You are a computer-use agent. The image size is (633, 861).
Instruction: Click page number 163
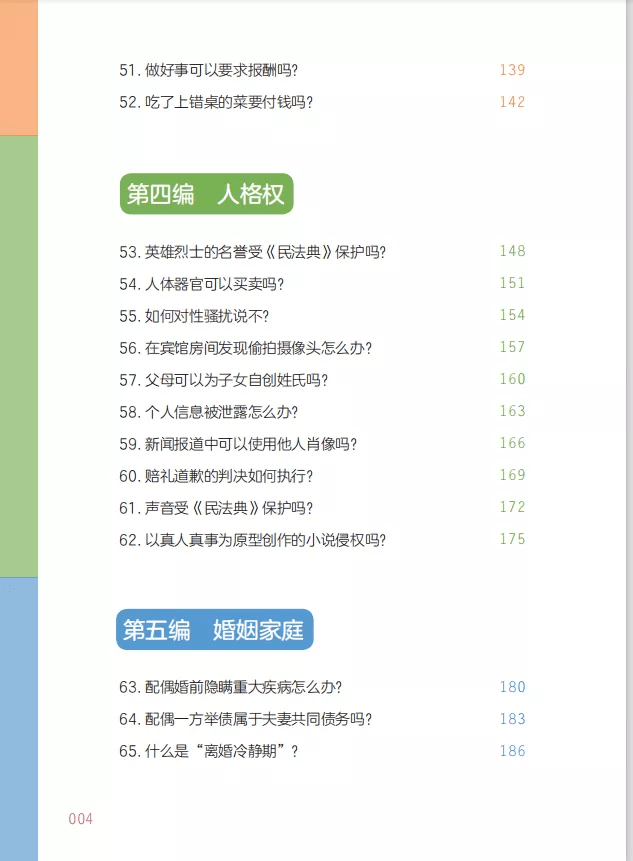point(512,411)
